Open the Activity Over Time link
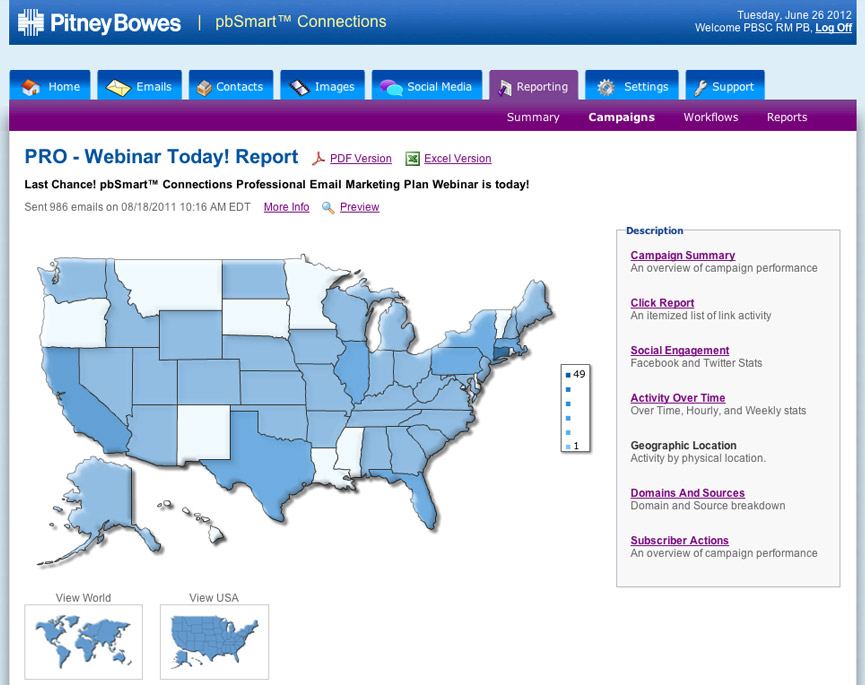 tap(677, 398)
